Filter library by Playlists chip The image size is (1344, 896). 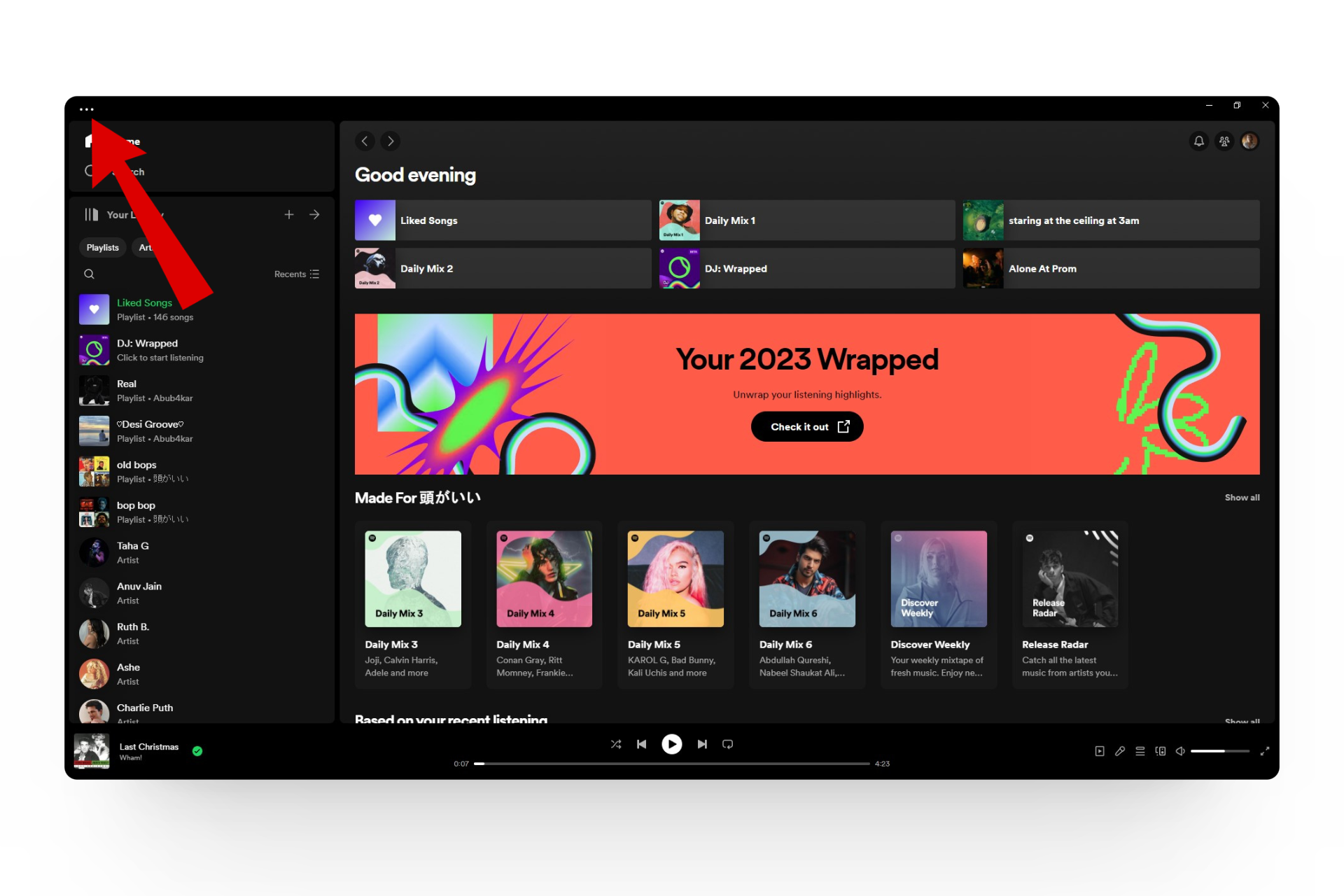tap(102, 248)
